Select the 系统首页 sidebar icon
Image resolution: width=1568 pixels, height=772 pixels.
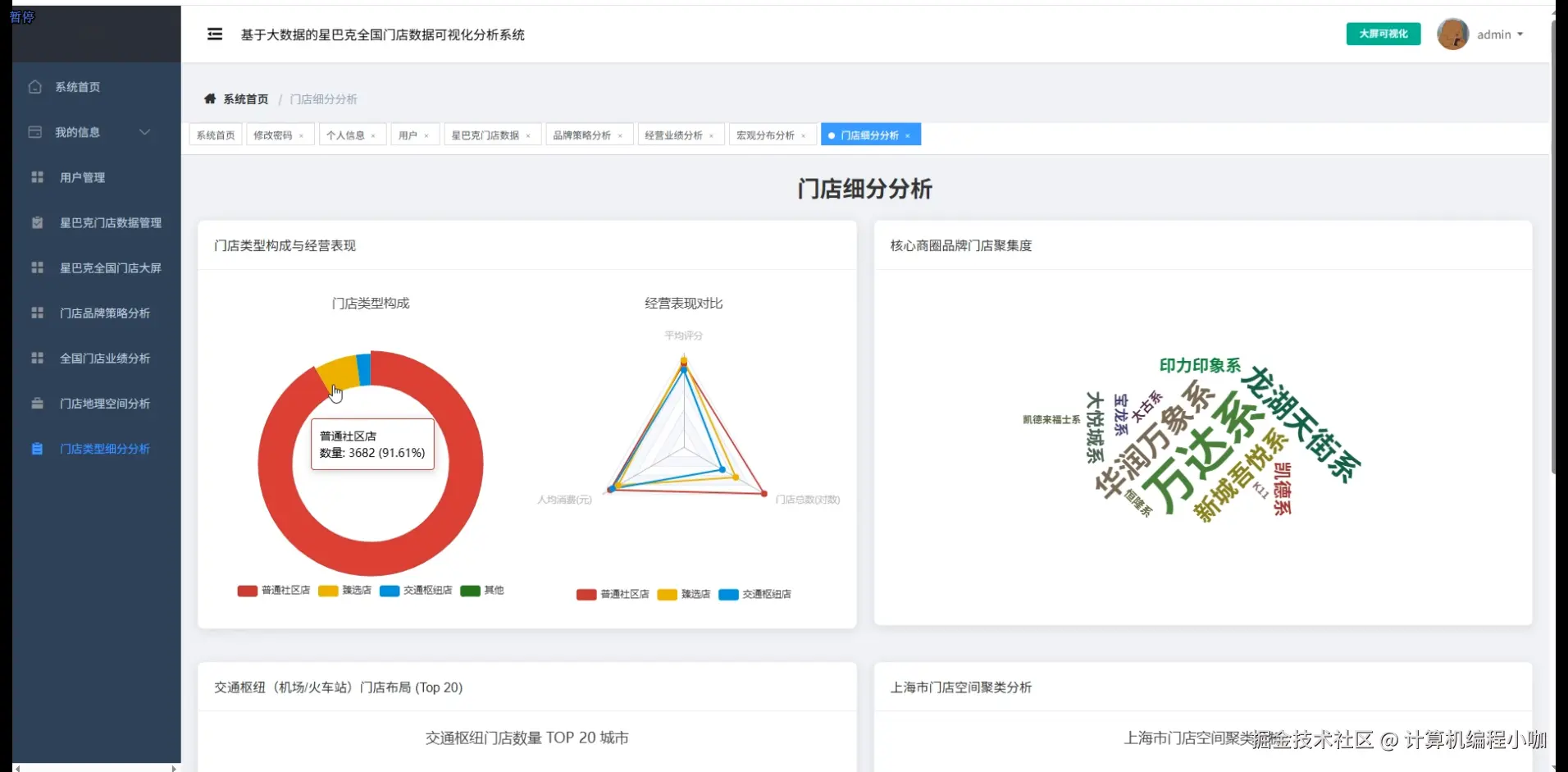click(35, 86)
